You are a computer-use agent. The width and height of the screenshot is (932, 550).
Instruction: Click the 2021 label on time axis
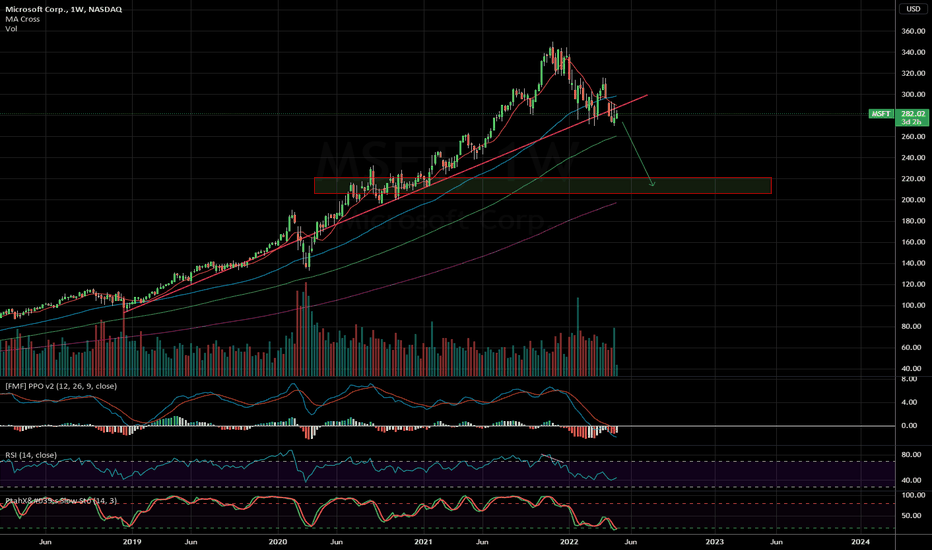pyautogui.click(x=423, y=542)
